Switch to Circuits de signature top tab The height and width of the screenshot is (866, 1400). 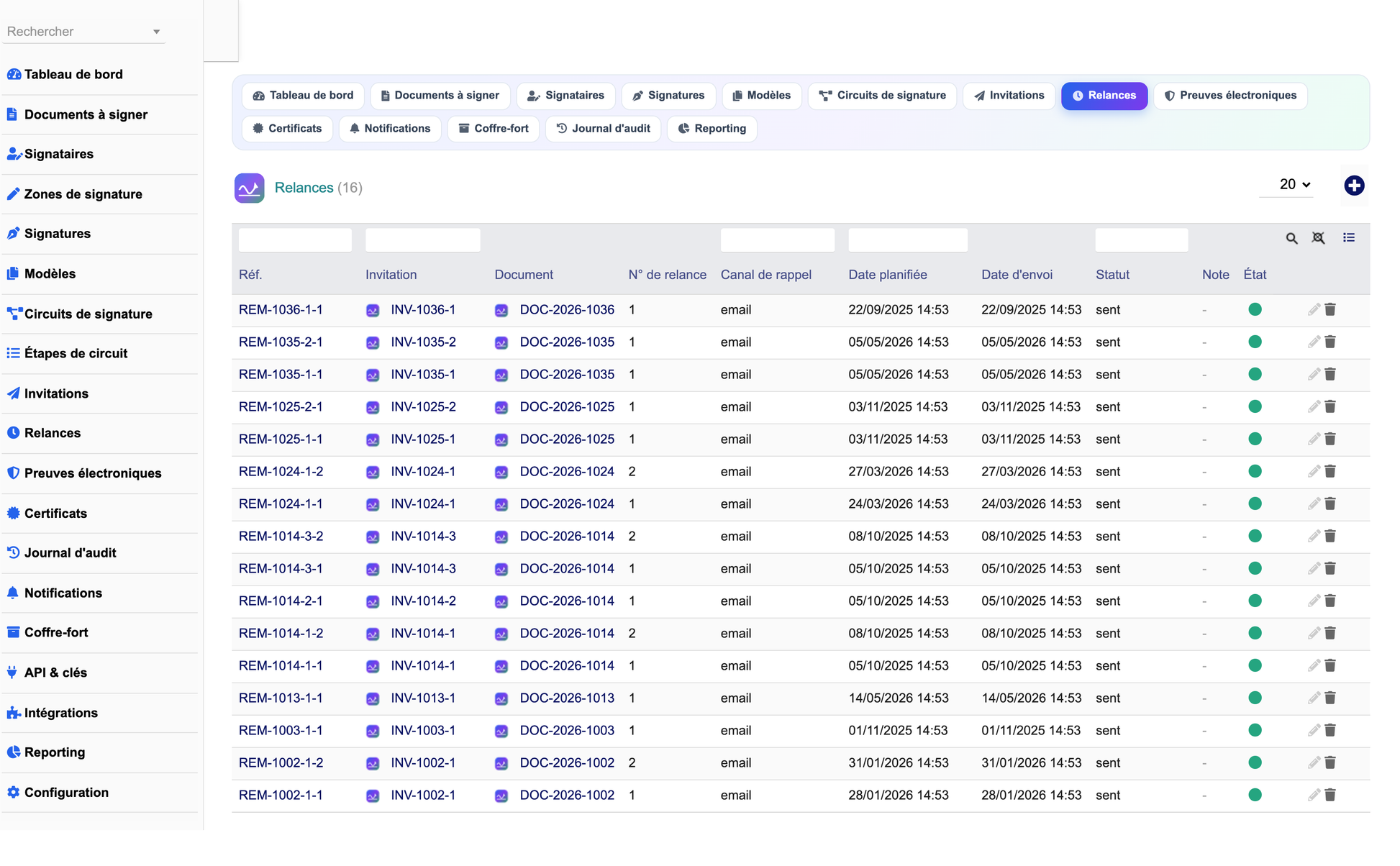882,96
